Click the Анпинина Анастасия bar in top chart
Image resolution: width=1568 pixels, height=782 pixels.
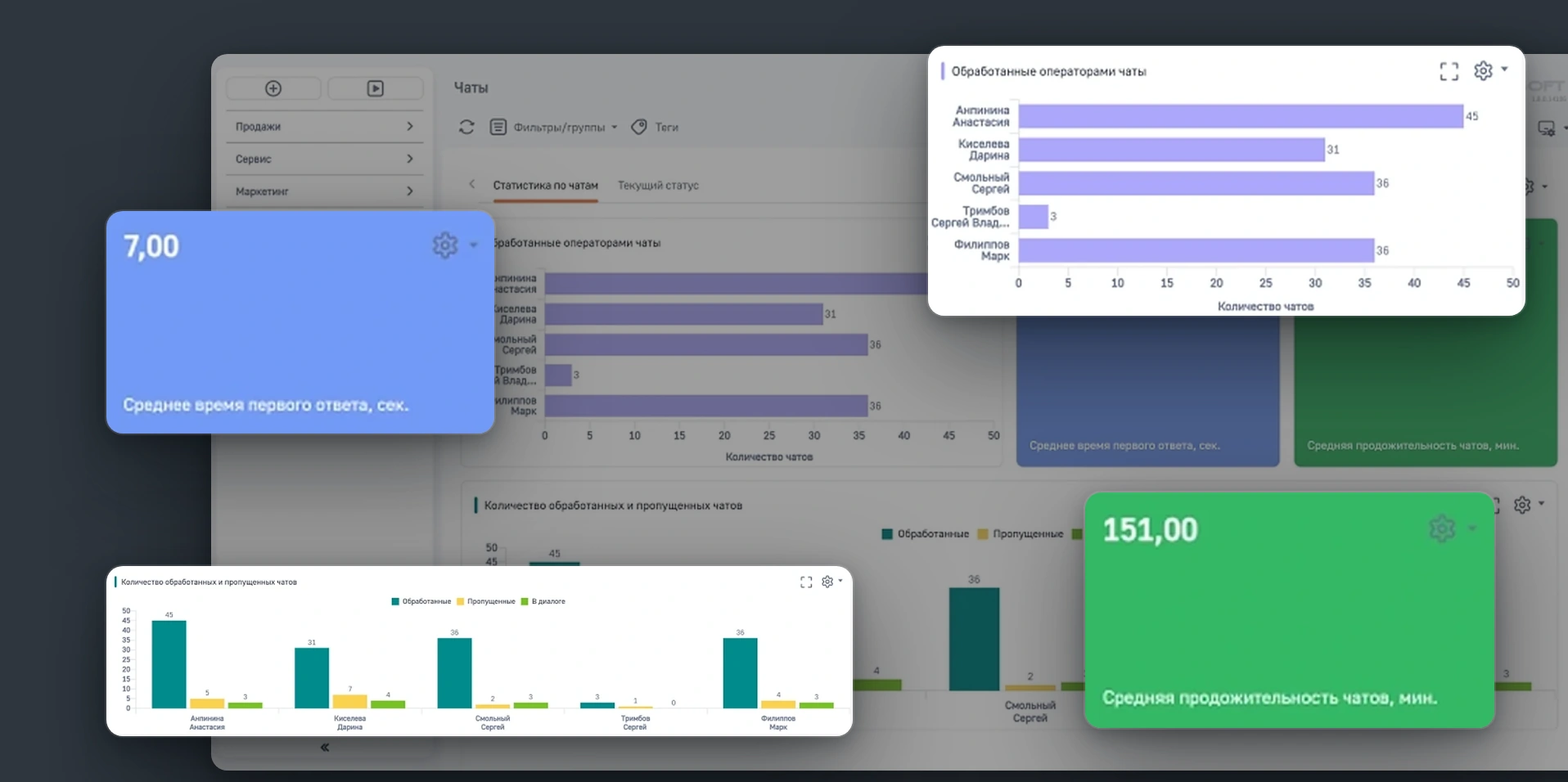pos(1241,116)
